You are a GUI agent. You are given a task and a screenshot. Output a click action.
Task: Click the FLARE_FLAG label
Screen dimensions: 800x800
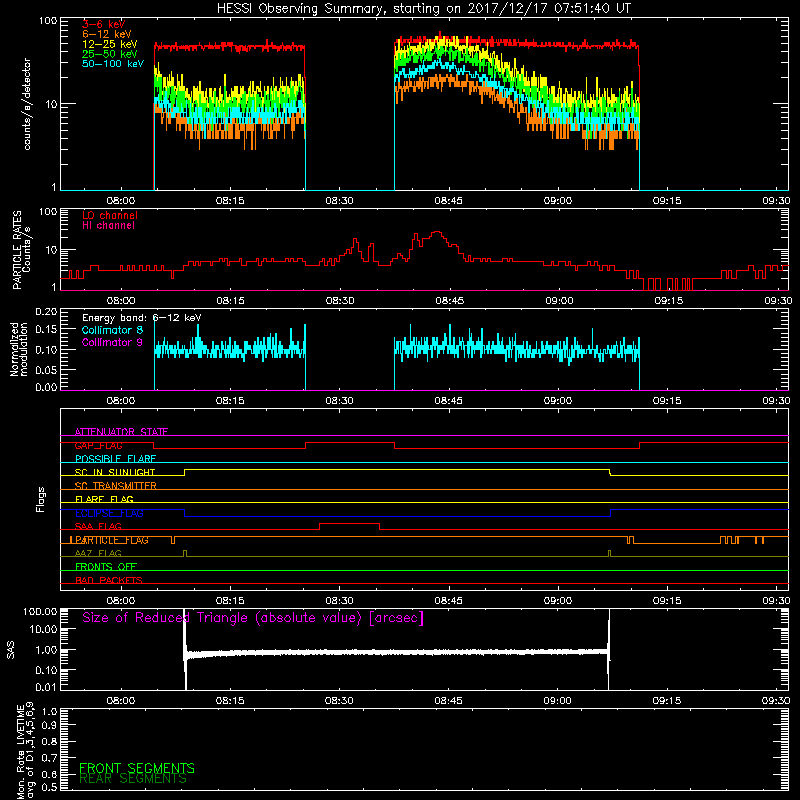click(104, 499)
